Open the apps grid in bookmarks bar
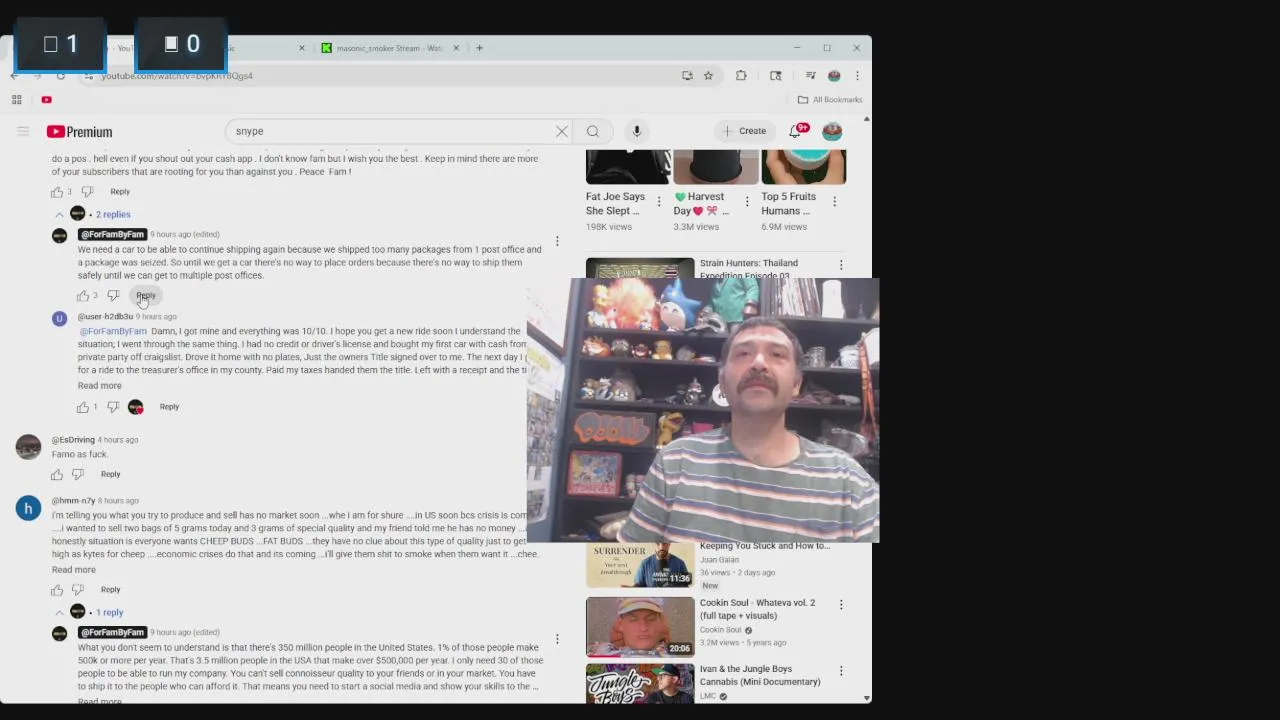This screenshot has height=720, width=1280. point(16,99)
